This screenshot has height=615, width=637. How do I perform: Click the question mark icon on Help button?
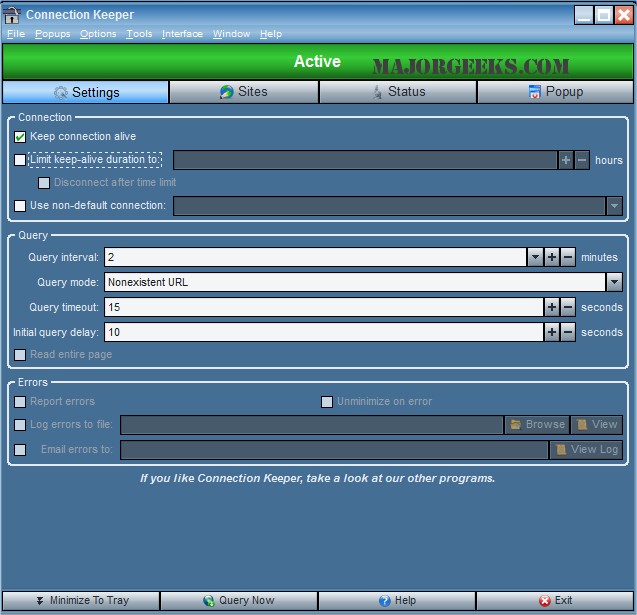tap(384, 600)
